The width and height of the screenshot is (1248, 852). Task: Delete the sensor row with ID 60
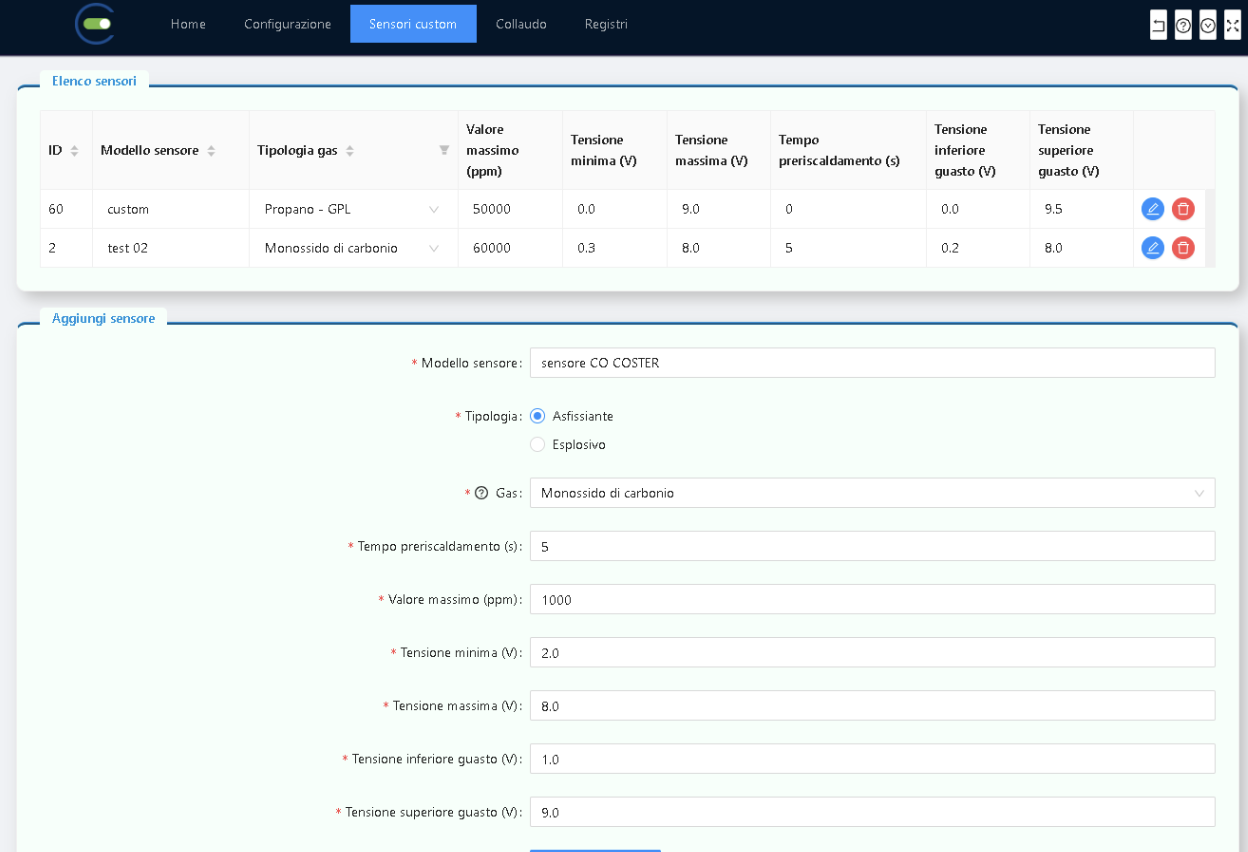1183,209
